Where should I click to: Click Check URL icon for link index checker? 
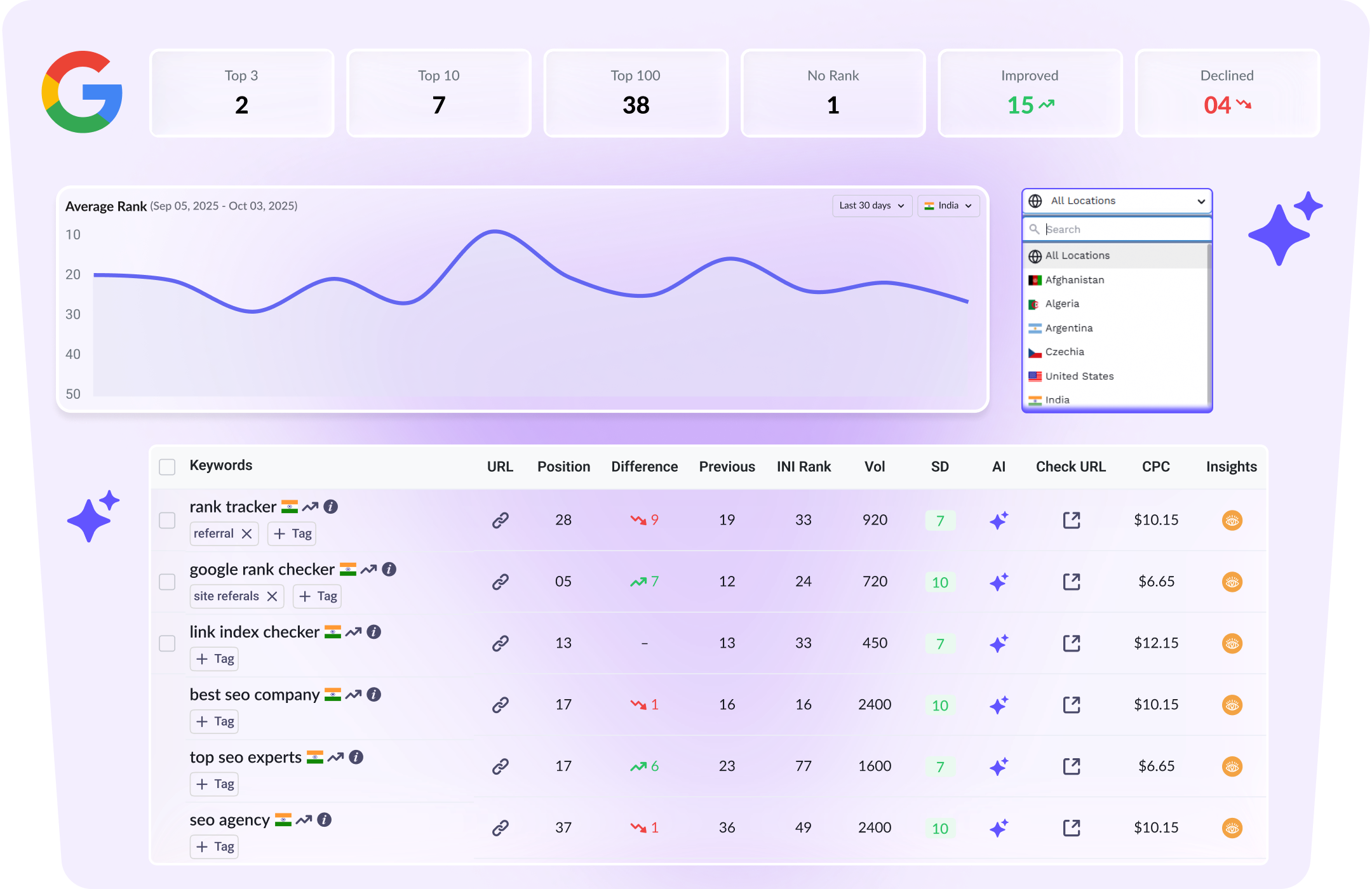1072,643
